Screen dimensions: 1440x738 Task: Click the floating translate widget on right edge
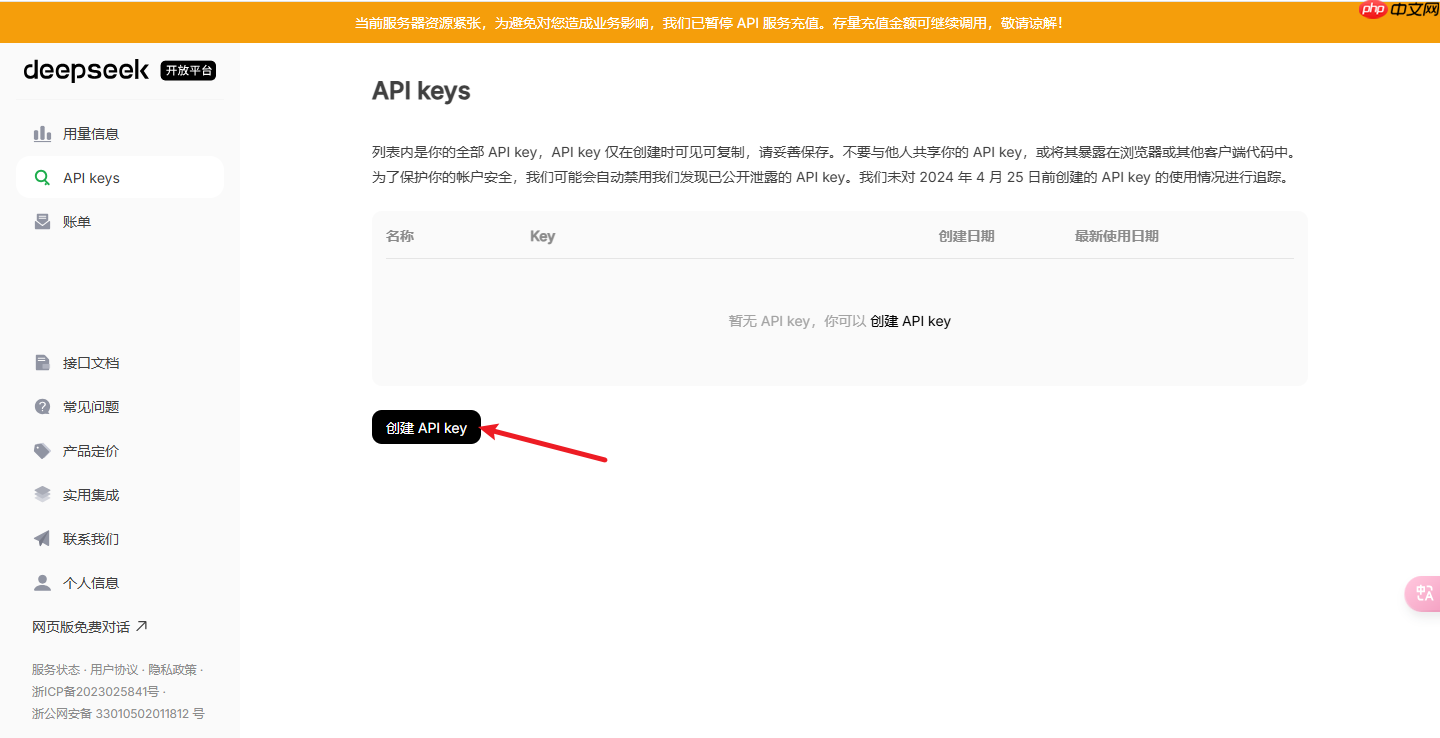tap(1422, 593)
